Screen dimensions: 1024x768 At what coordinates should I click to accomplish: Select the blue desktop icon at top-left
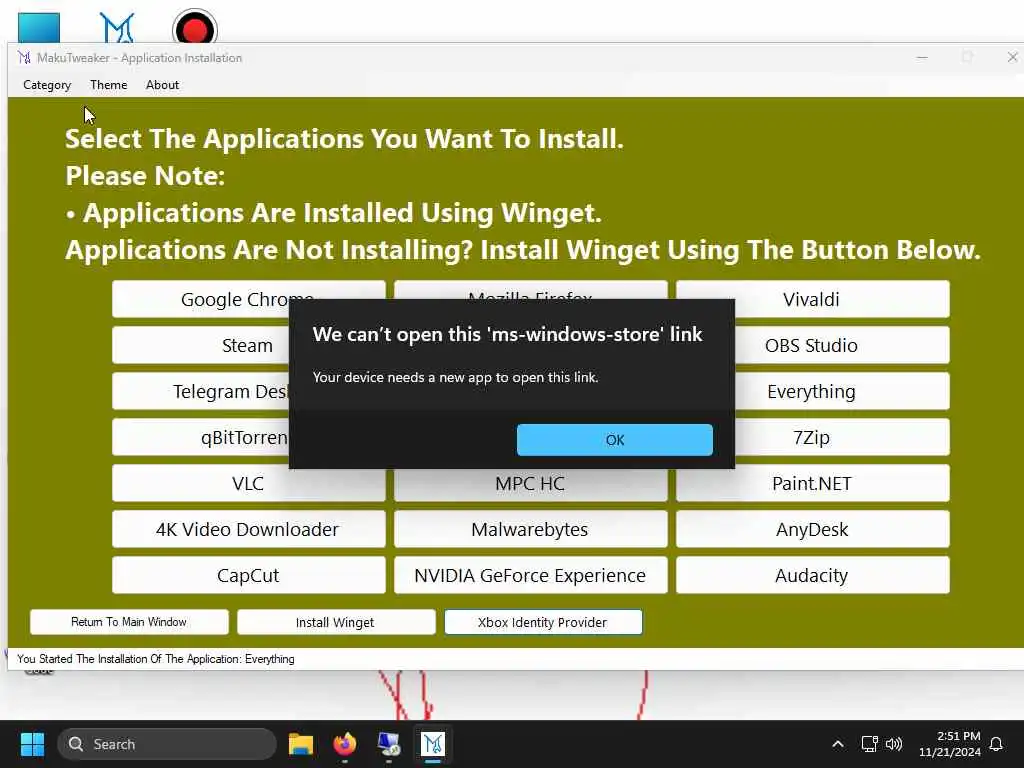pyautogui.click(x=39, y=27)
